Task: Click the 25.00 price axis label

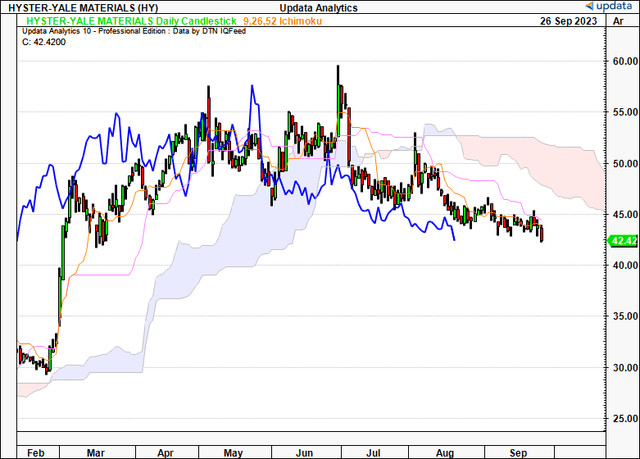Action: [625, 419]
